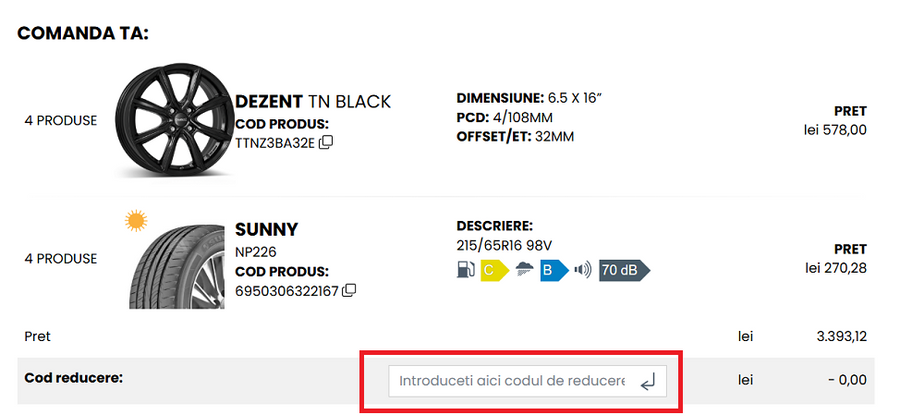
Task: Click the fuel pump efficiency icon
Action: click(x=466, y=269)
